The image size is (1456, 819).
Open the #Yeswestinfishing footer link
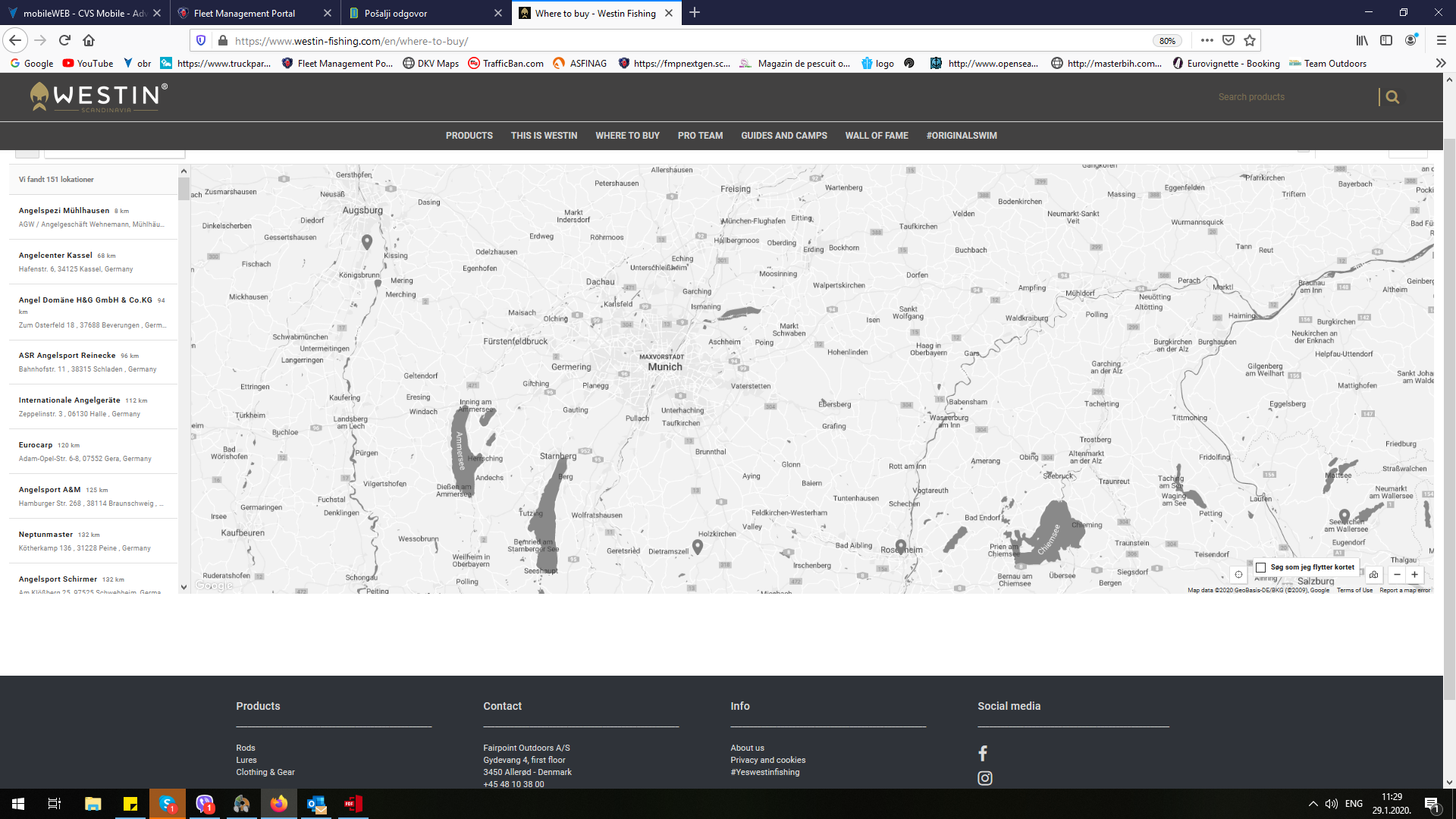click(764, 772)
